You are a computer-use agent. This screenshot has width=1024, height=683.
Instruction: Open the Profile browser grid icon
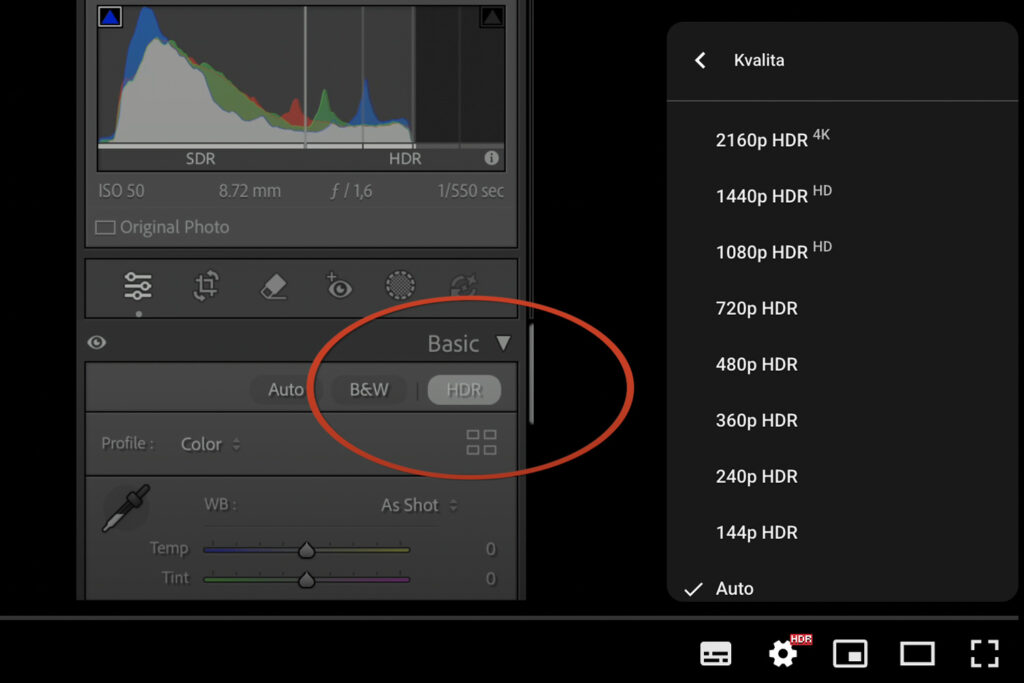481,442
